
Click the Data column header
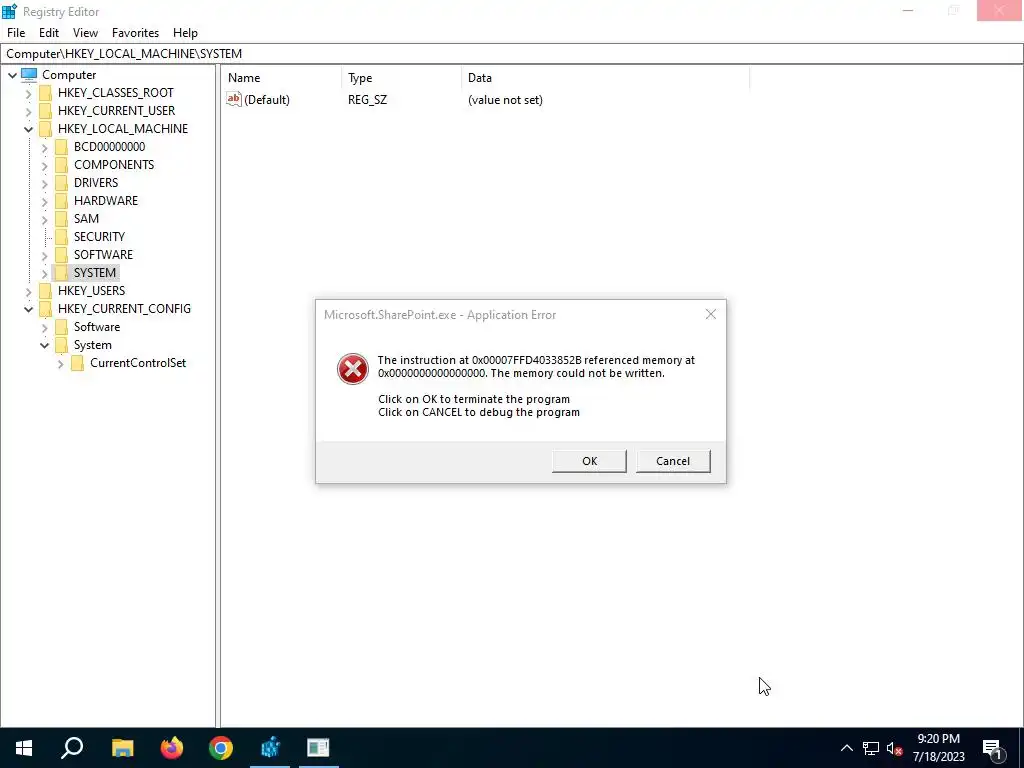[605, 78]
